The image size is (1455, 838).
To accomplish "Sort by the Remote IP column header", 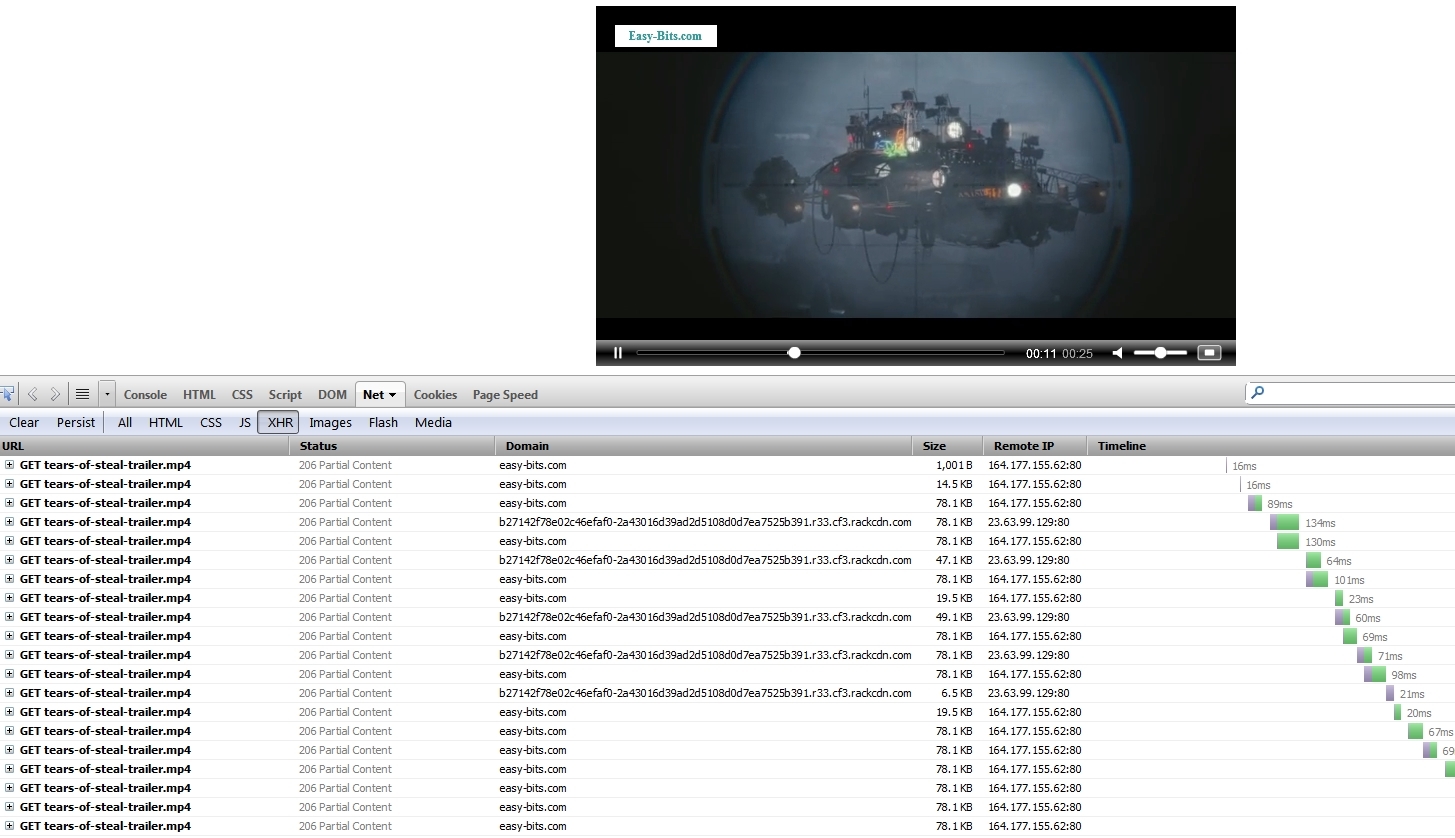I will click(1036, 446).
